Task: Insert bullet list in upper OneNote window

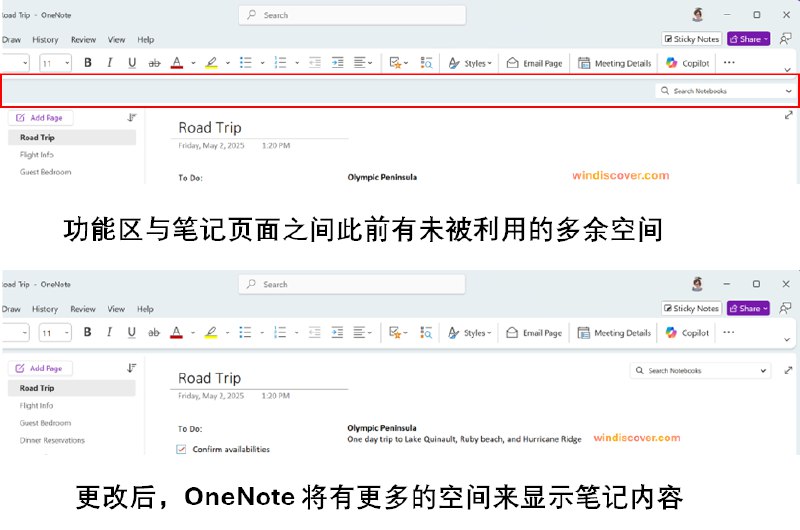Action: point(246,63)
